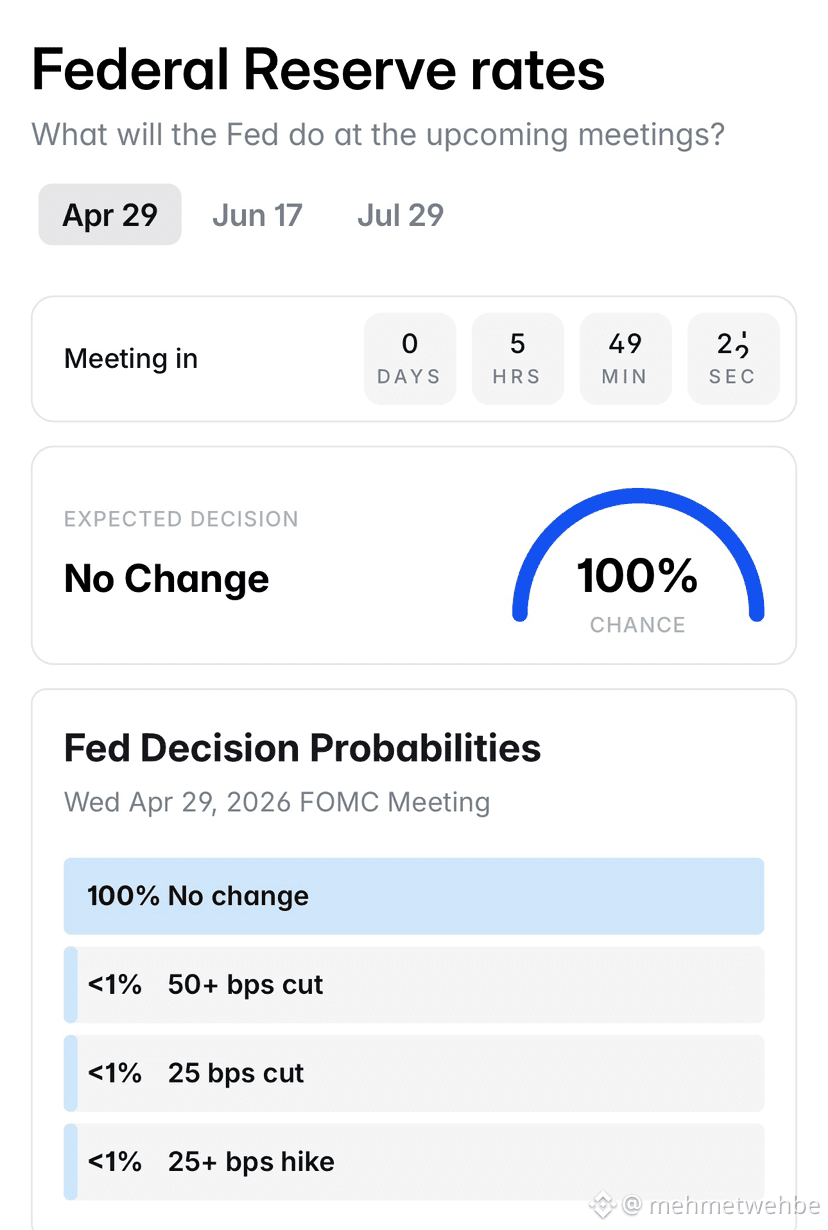Tap the countdown minutes box

coord(626,359)
